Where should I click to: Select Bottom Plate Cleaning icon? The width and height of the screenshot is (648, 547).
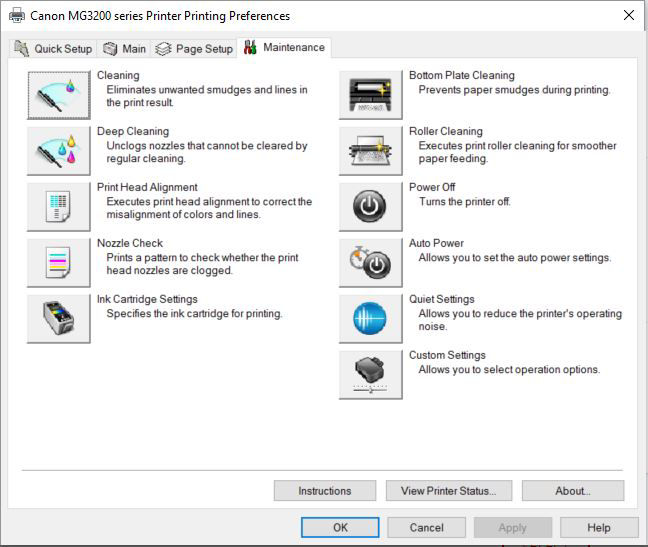[x=370, y=95]
